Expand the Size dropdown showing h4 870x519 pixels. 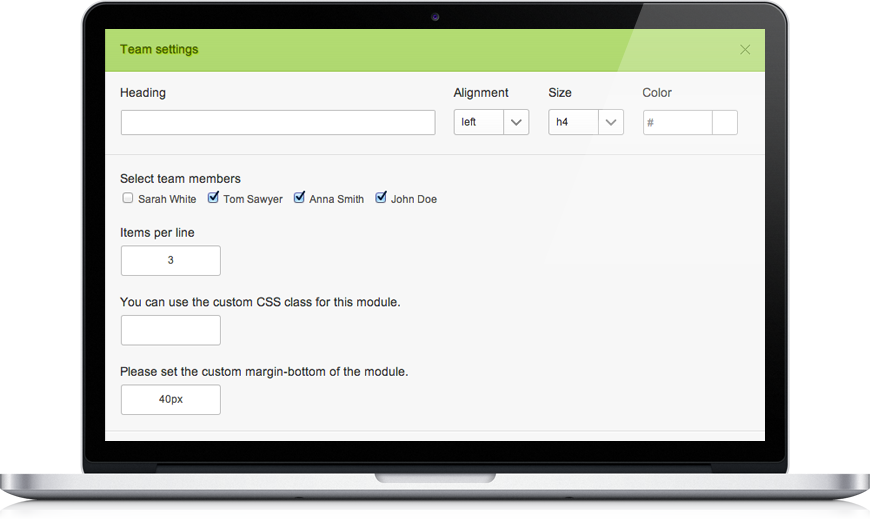(x=586, y=122)
